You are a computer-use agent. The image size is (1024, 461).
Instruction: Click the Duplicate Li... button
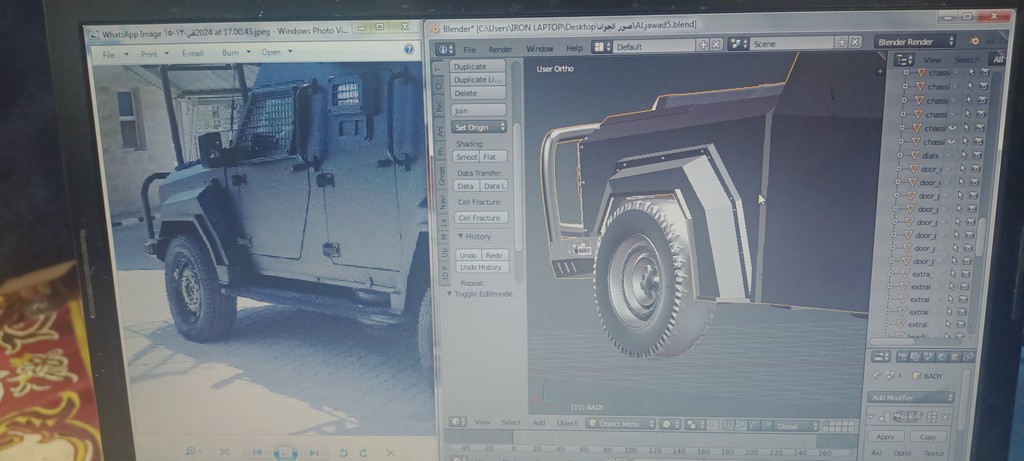click(479, 80)
